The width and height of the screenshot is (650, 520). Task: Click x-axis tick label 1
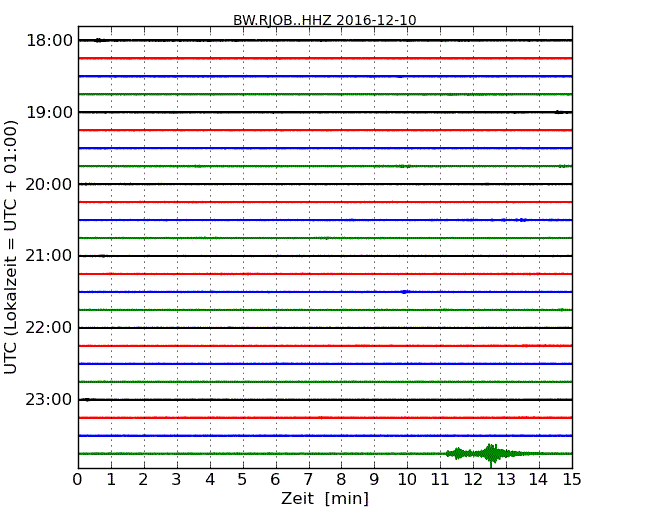tap(111, 480)
